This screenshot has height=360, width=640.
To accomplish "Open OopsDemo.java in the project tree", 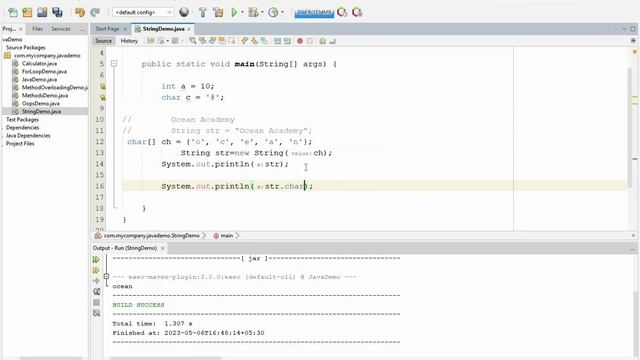I will [40, 104].
